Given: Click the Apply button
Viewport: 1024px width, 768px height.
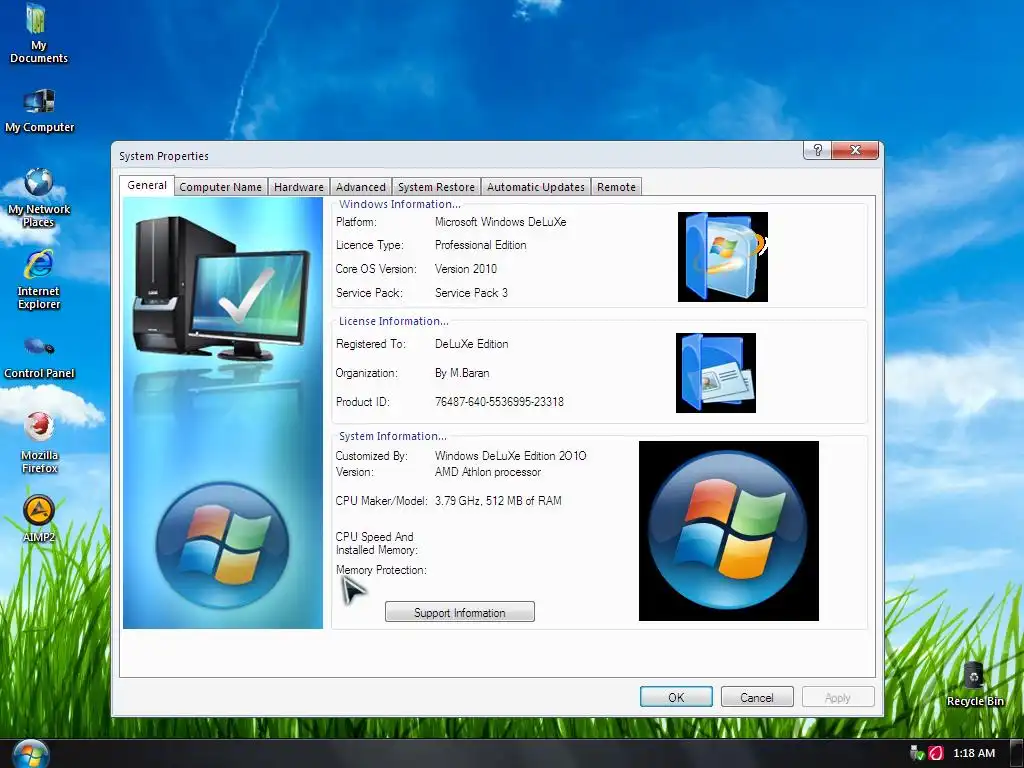Looking at the screenshot, I should pos(838,697).
